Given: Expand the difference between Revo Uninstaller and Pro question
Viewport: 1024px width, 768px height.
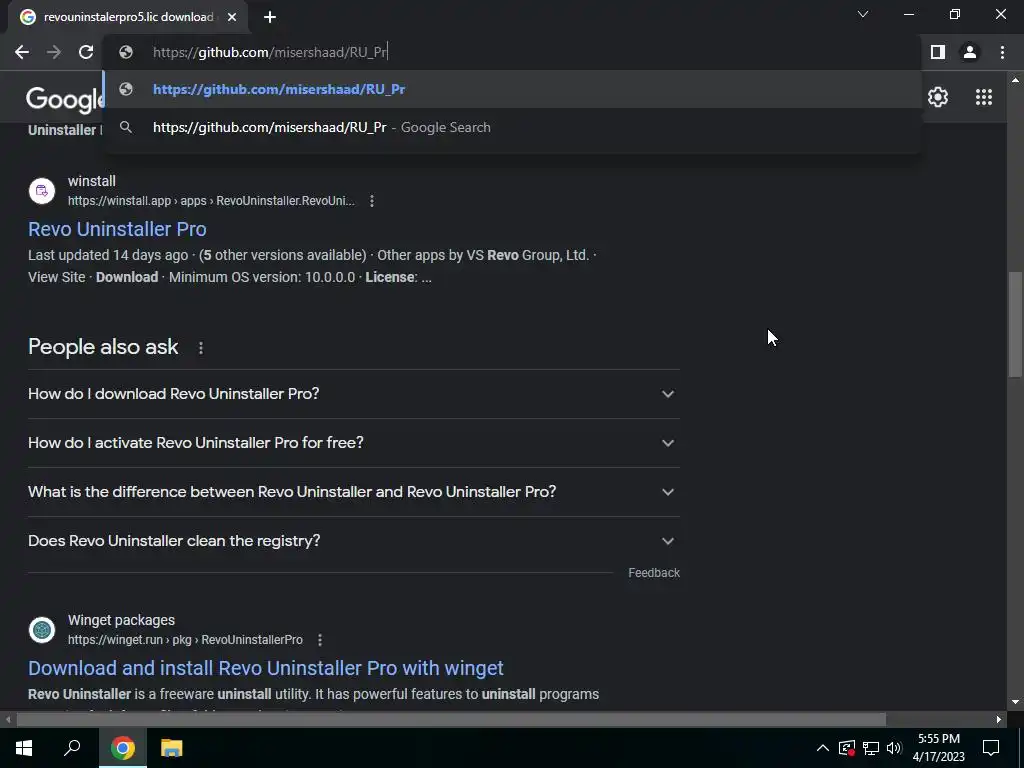Looking at the screenshot, I should pyautogui.click(x=353, y=492).
